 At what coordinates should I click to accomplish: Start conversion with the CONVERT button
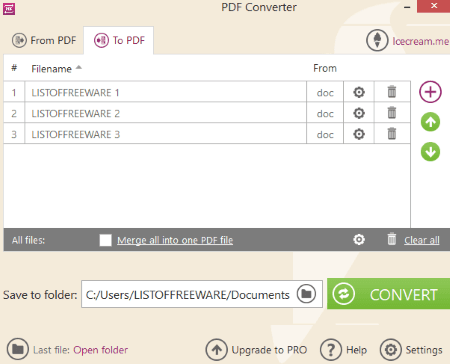(x=388, y=294)
